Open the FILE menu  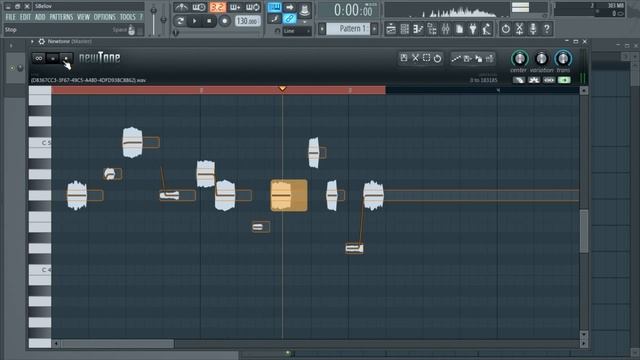[10, 17]
